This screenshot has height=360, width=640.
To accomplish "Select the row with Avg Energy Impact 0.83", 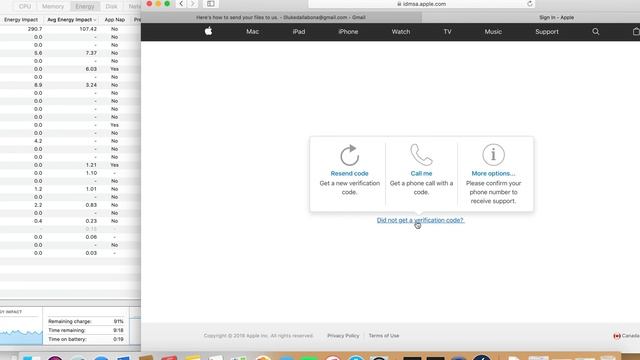I will [x=70, y=205].
